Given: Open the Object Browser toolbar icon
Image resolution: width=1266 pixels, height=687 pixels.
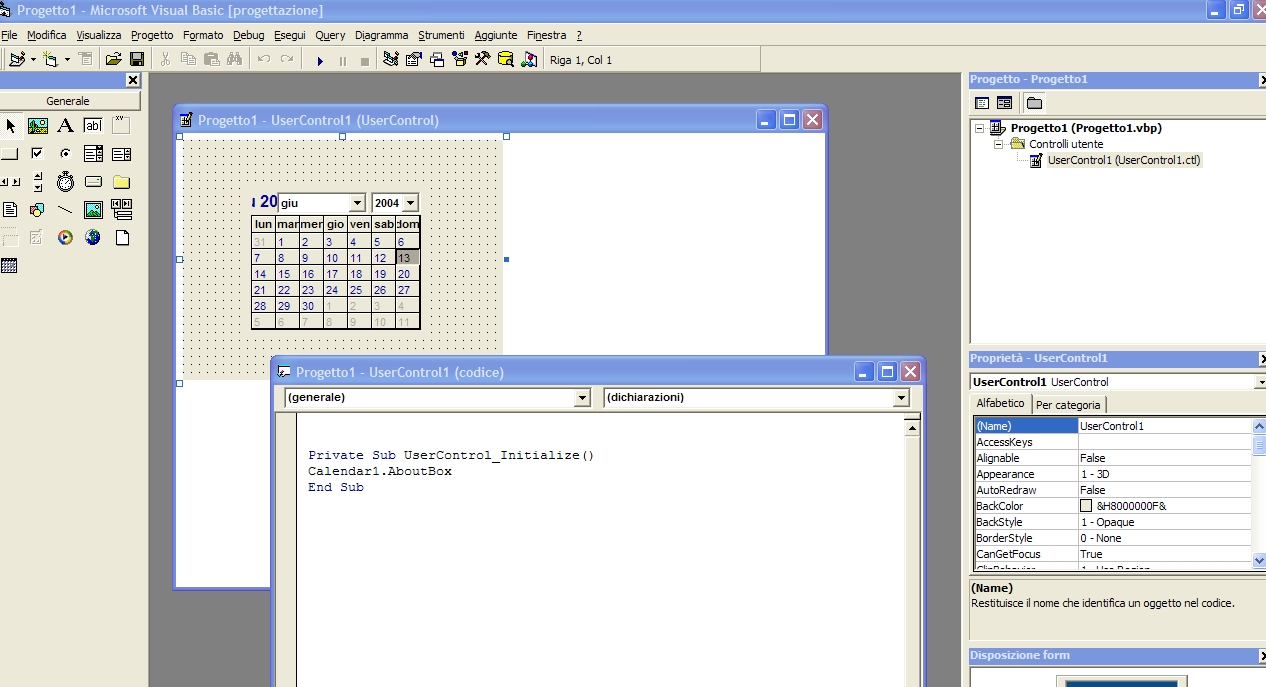Looking at the screenshot, I should click(460, 60).
